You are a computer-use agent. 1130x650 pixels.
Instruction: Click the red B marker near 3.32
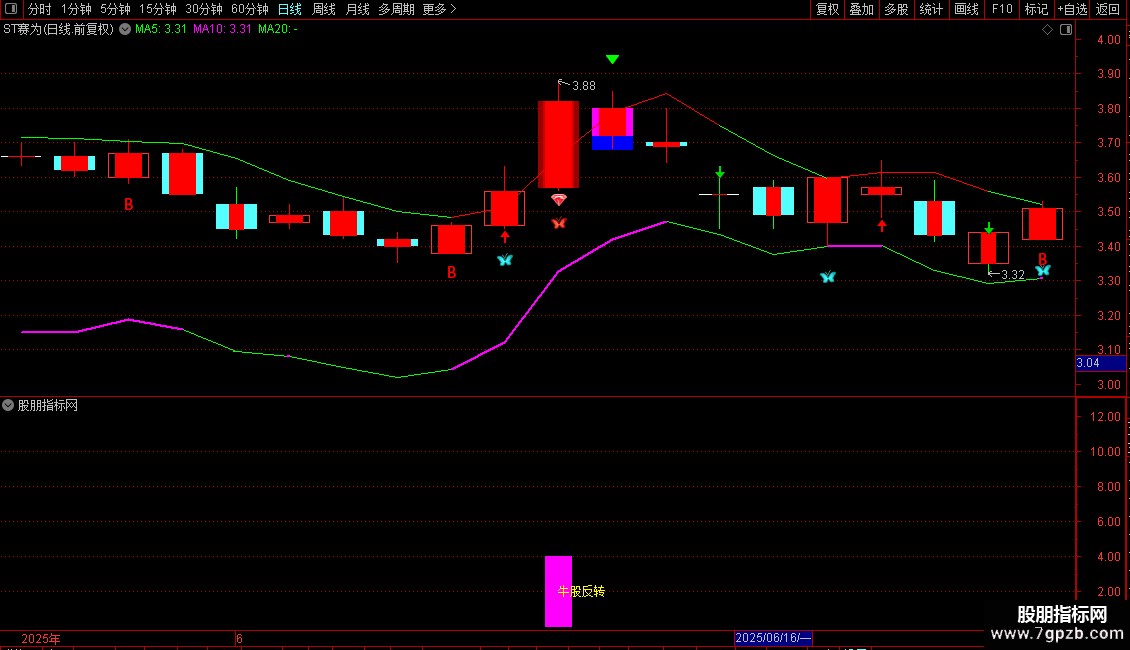(1042, 259)
